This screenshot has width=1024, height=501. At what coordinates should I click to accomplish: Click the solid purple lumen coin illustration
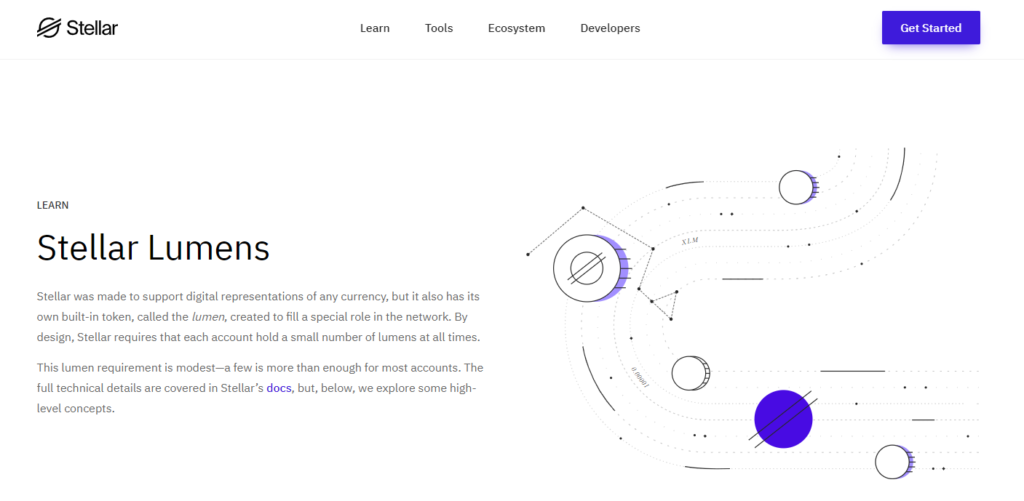pyautogui.click(x=783, y=419)
